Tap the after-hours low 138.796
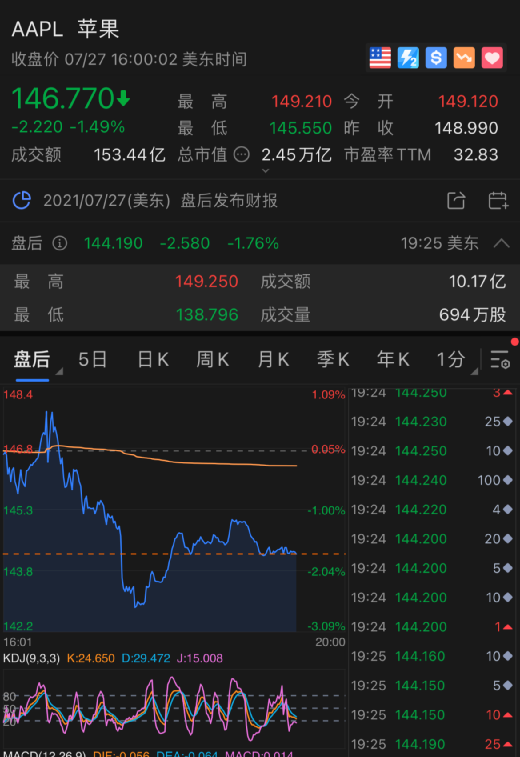 tap(207, 315)
